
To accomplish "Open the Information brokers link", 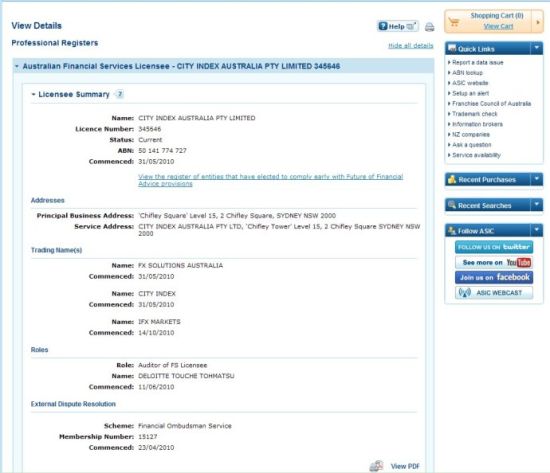I will 477,124.
